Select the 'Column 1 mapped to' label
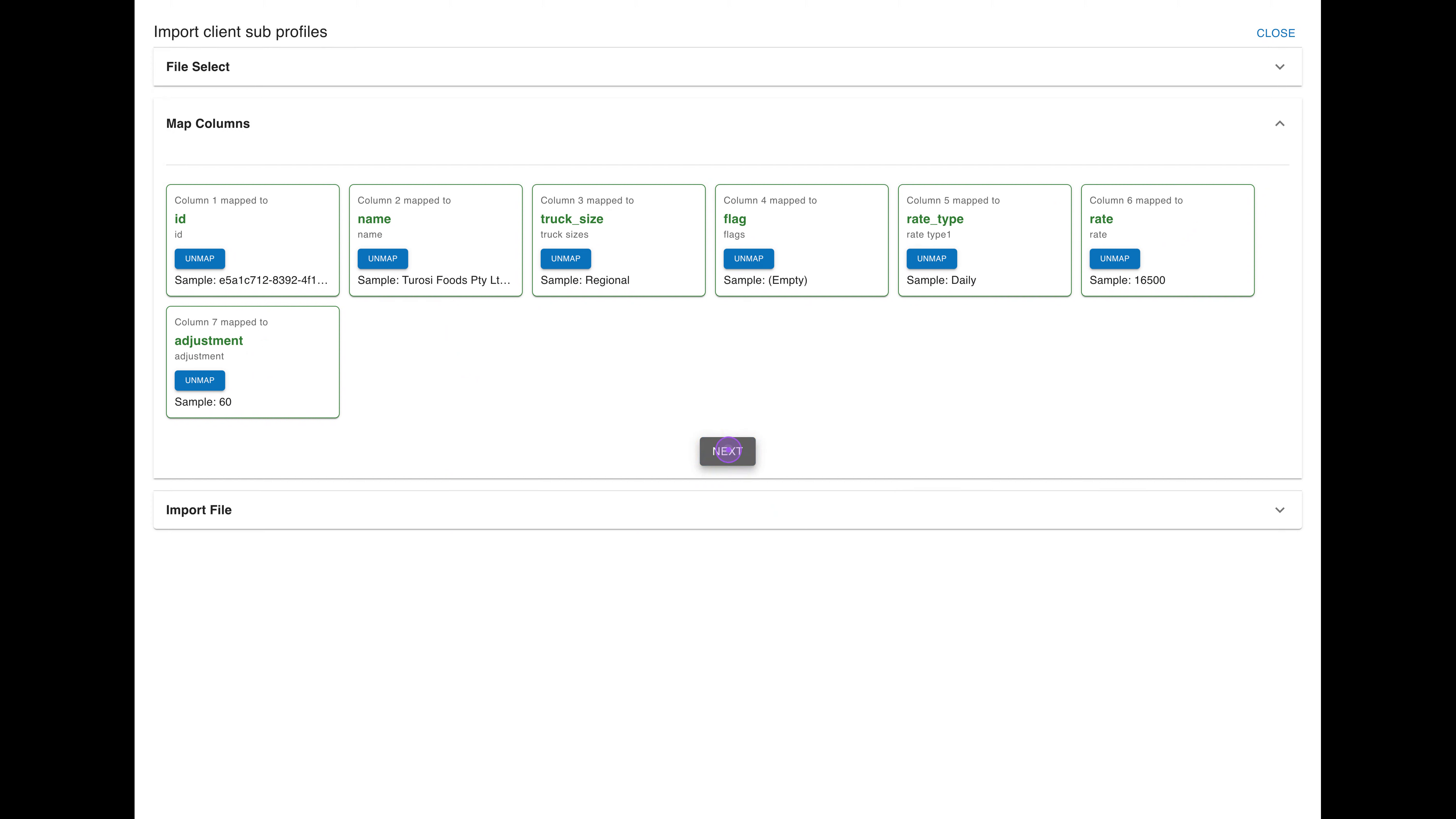The height and width of the screenshot is (819, 1456). pos(221,201)
